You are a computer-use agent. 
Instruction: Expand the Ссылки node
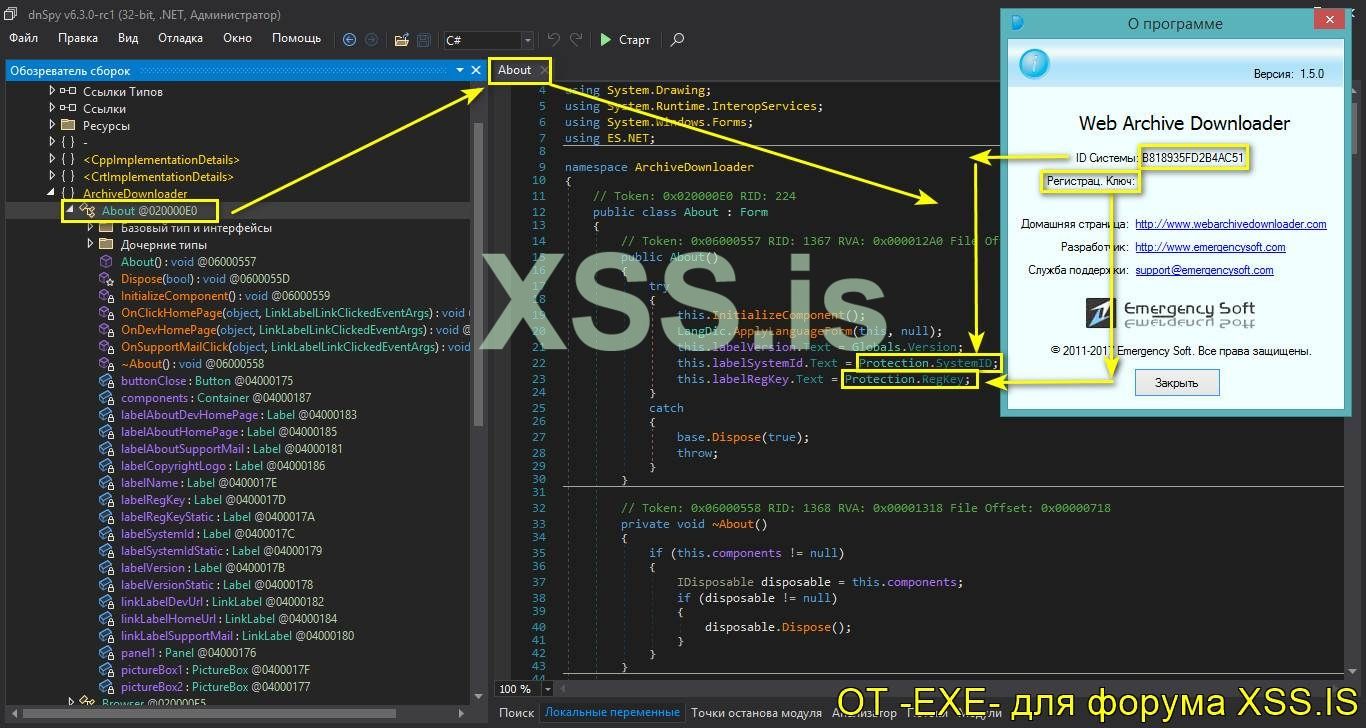[x=52, y=109]
